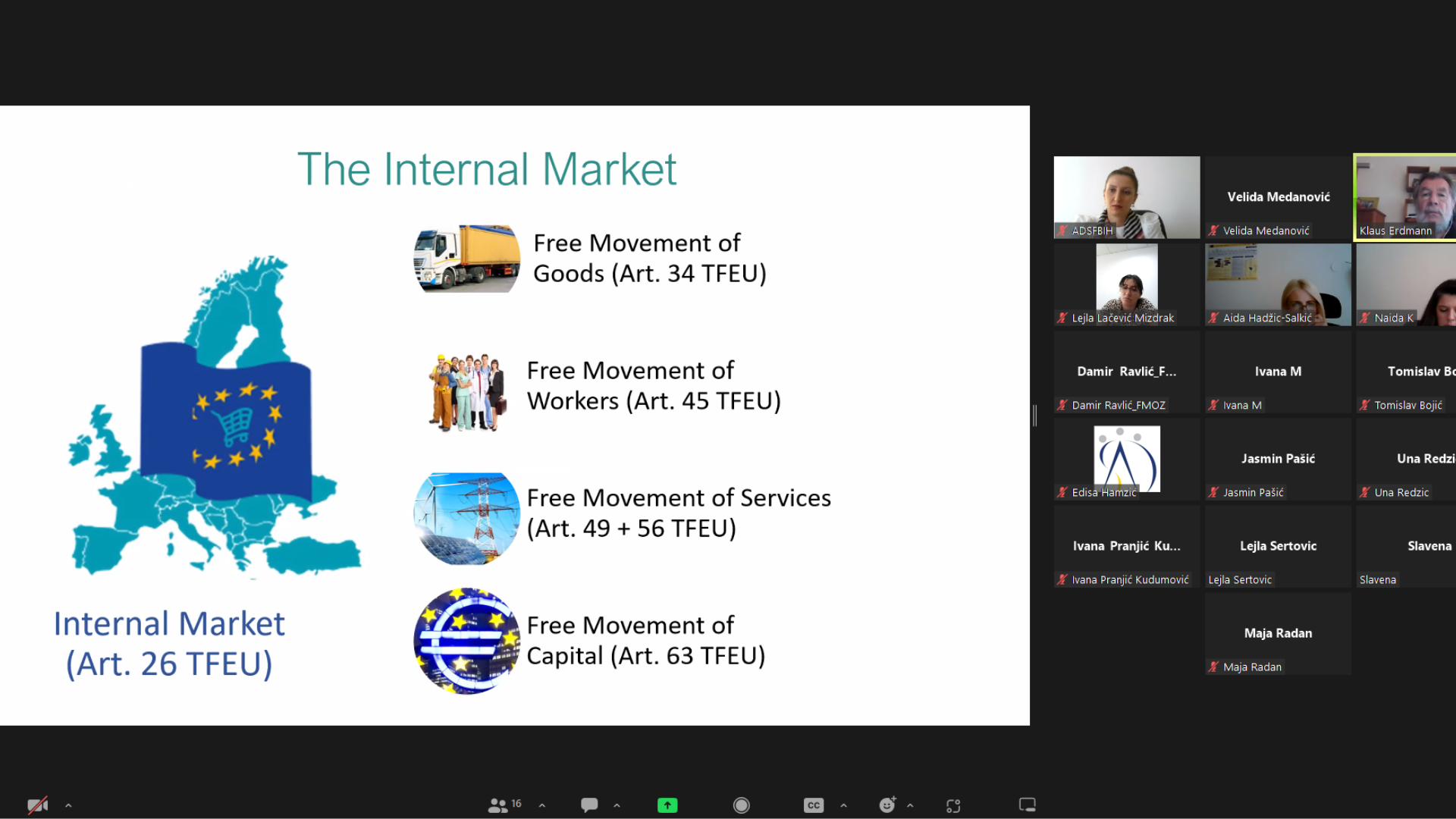The width and height of the screenshot is (1456, 819).
Task: Click muted mic icon beside Naida K label
Action: pyautogui.click(x=1364, y=318)
